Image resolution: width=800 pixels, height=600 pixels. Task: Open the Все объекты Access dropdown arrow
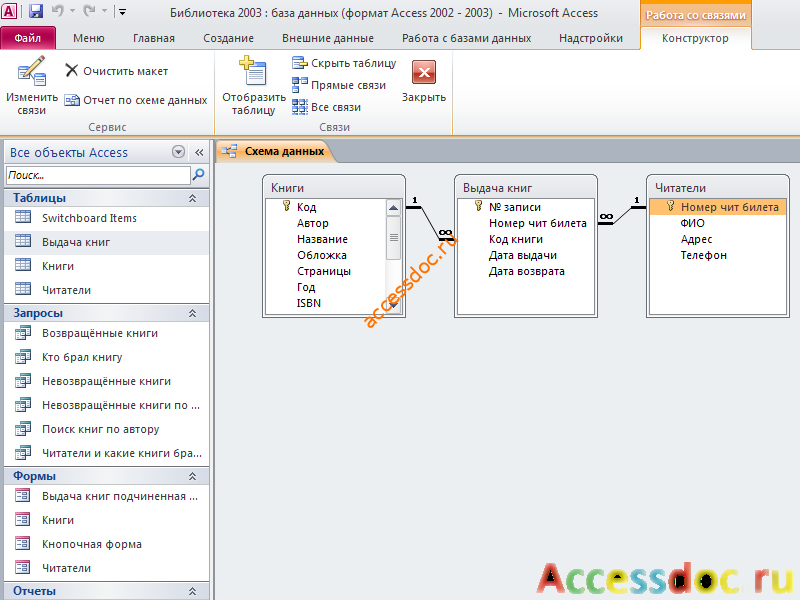click(178, 152)
